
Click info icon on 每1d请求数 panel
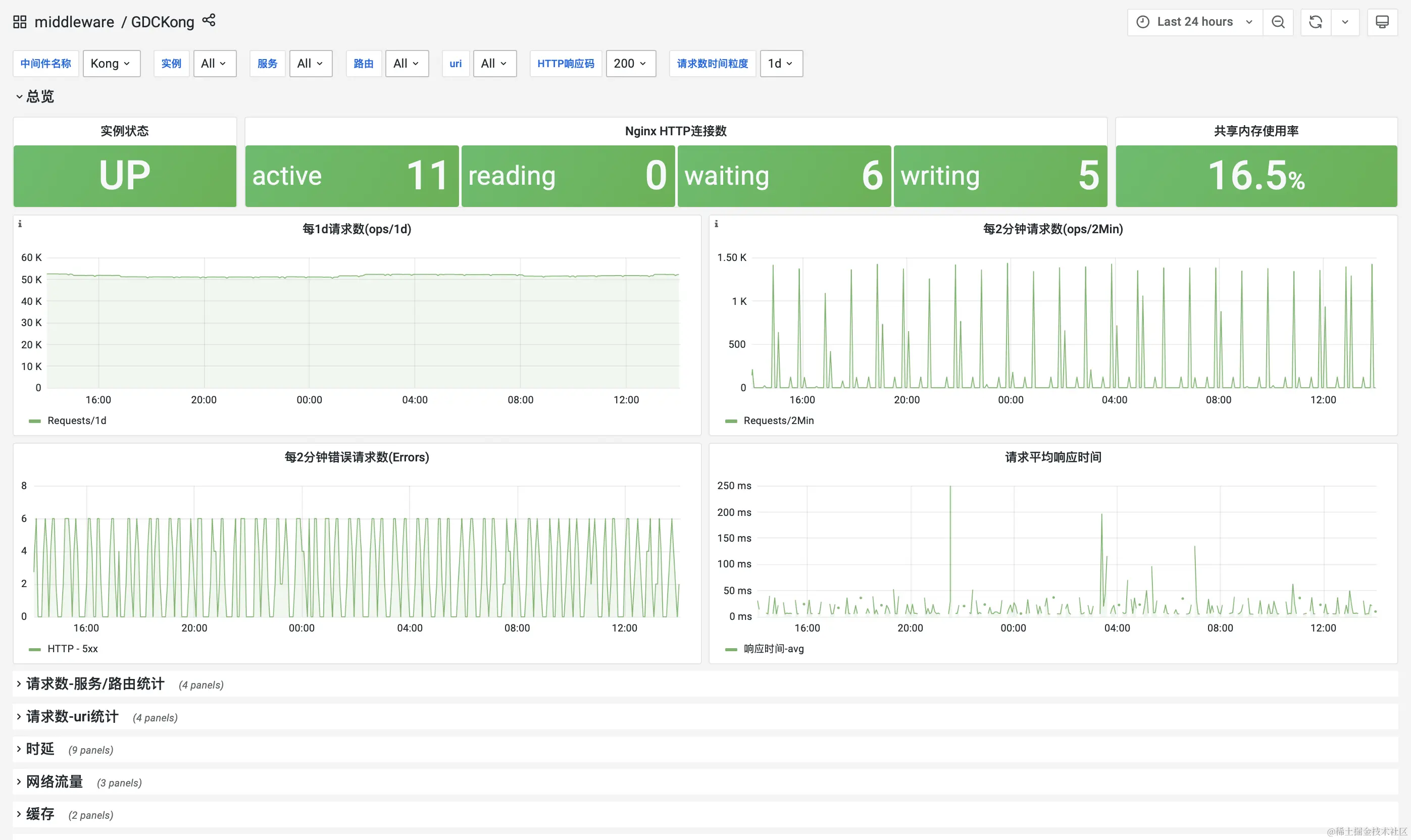[20, 224]
